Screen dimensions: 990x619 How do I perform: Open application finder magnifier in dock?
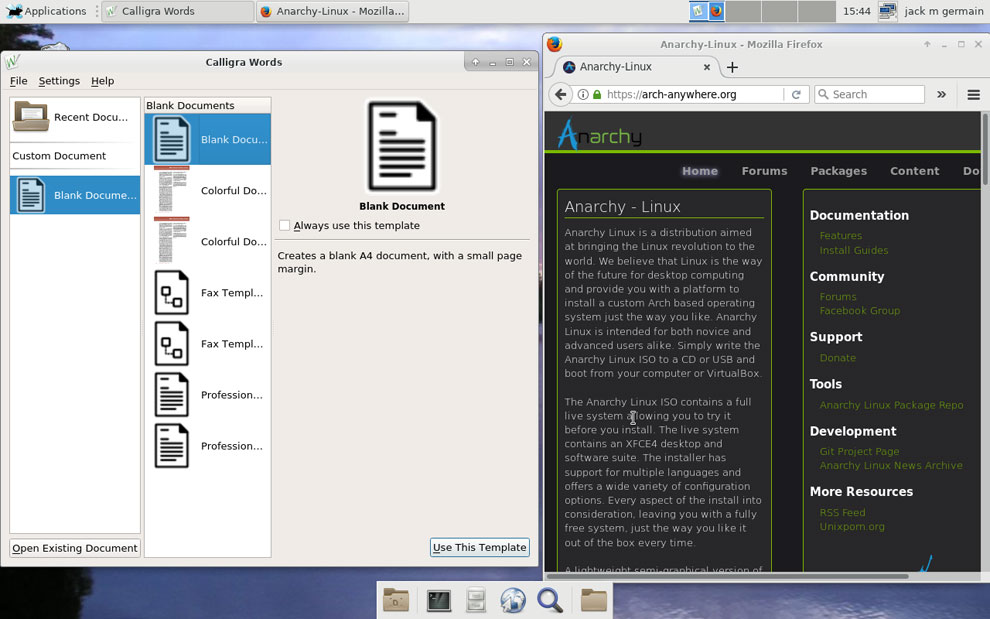click(x=549, y=600)
